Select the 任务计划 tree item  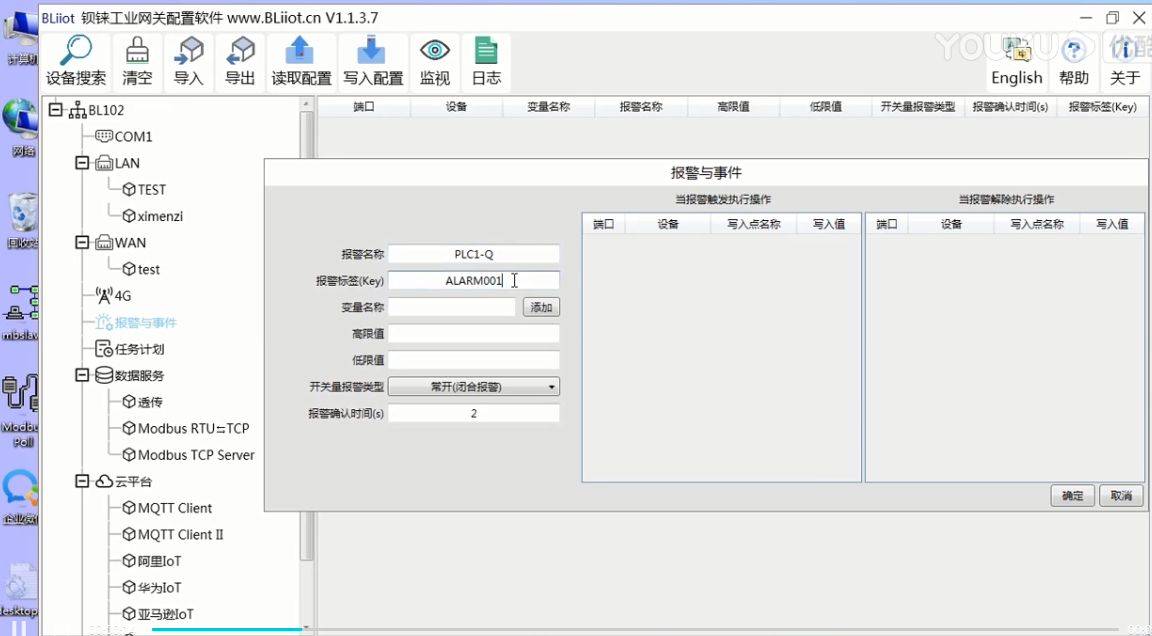tap(139, 349)
